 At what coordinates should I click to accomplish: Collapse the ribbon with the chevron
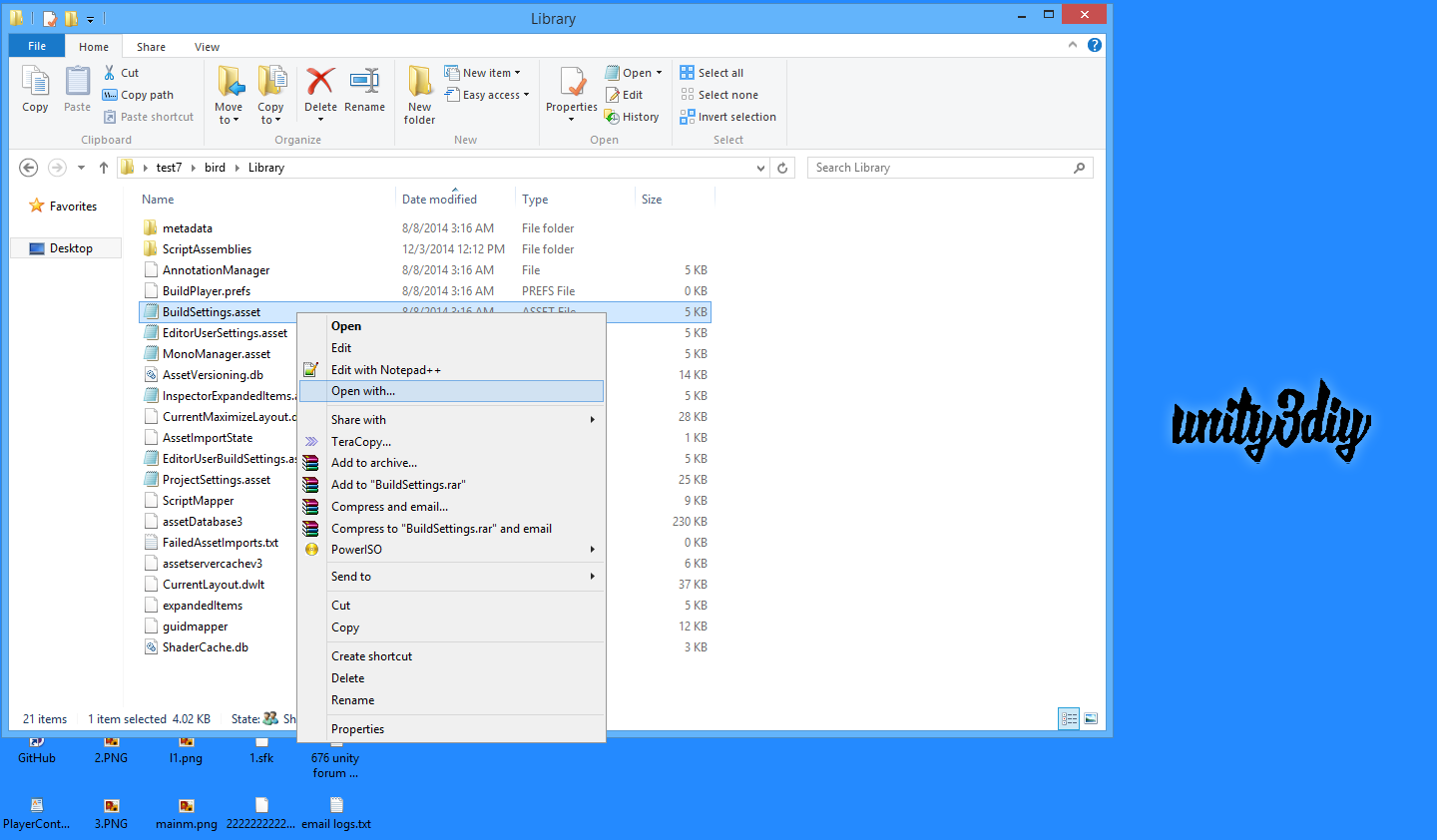1073,45
